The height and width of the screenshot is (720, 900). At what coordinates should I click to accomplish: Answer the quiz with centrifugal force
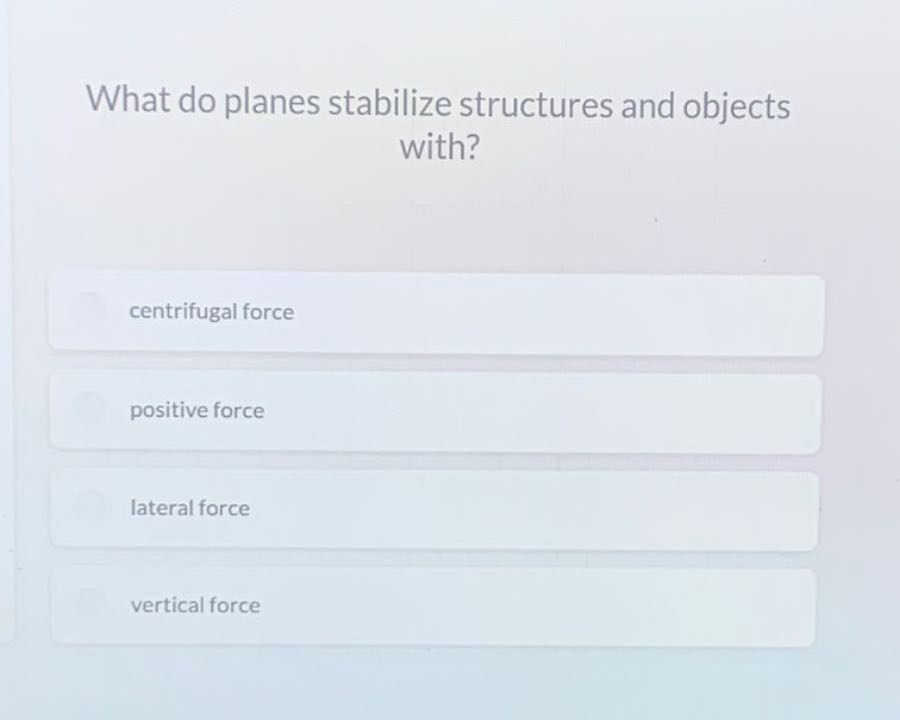point(435,312)
